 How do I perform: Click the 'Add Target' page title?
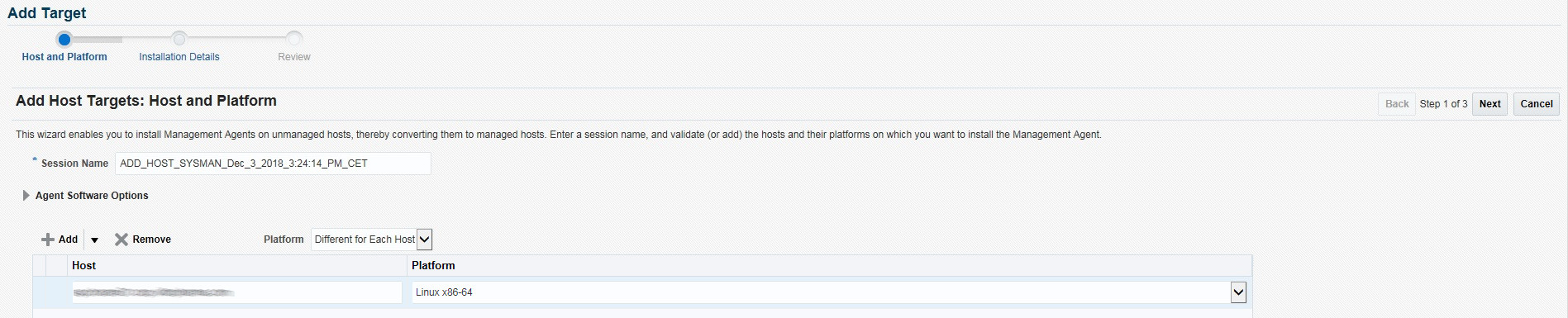47,13
